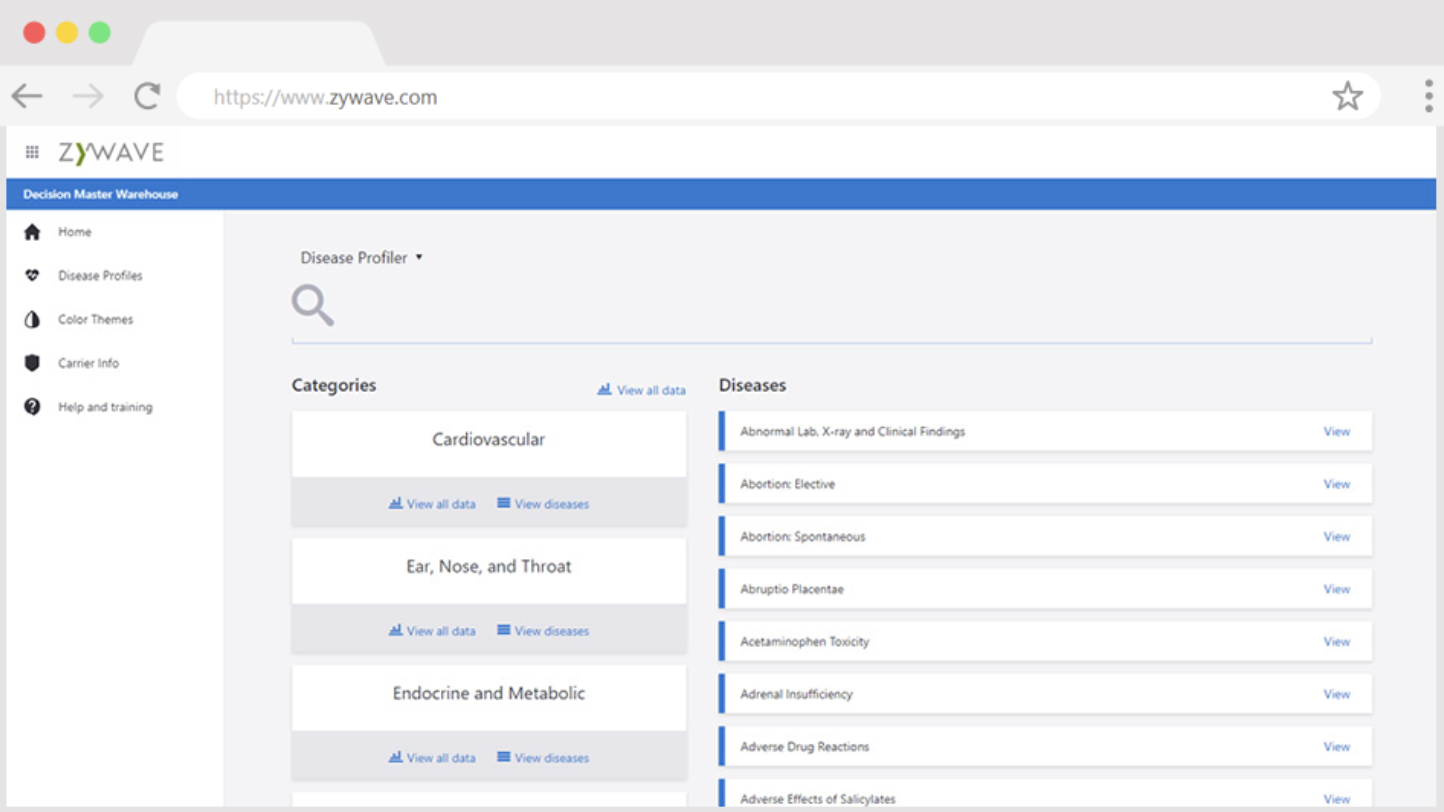Open the Zywave app grid icon

click(x=31, y=151)
